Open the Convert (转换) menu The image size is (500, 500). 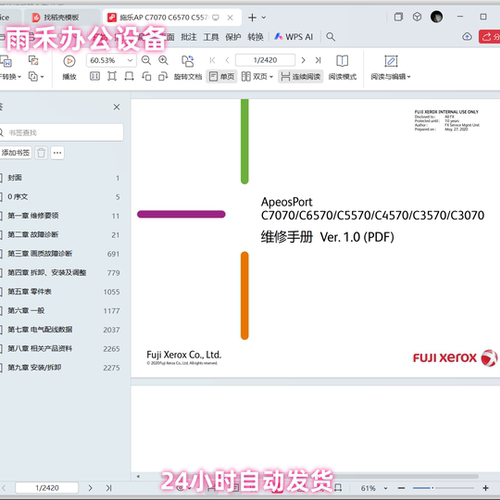255,37
